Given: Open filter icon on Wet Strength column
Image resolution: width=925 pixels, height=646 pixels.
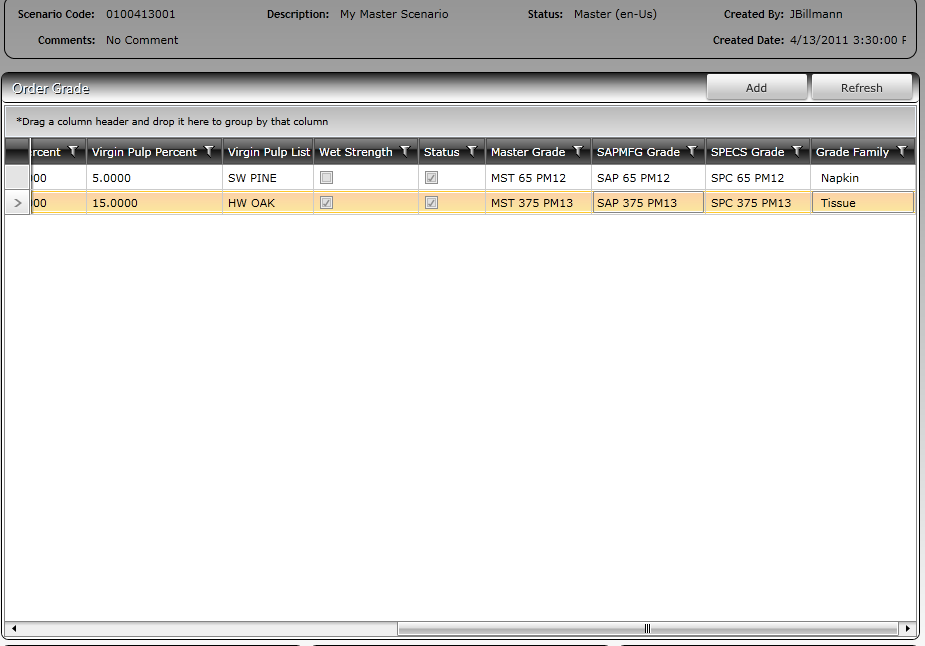Looking at the screenshot, I should tap(405, 152).
